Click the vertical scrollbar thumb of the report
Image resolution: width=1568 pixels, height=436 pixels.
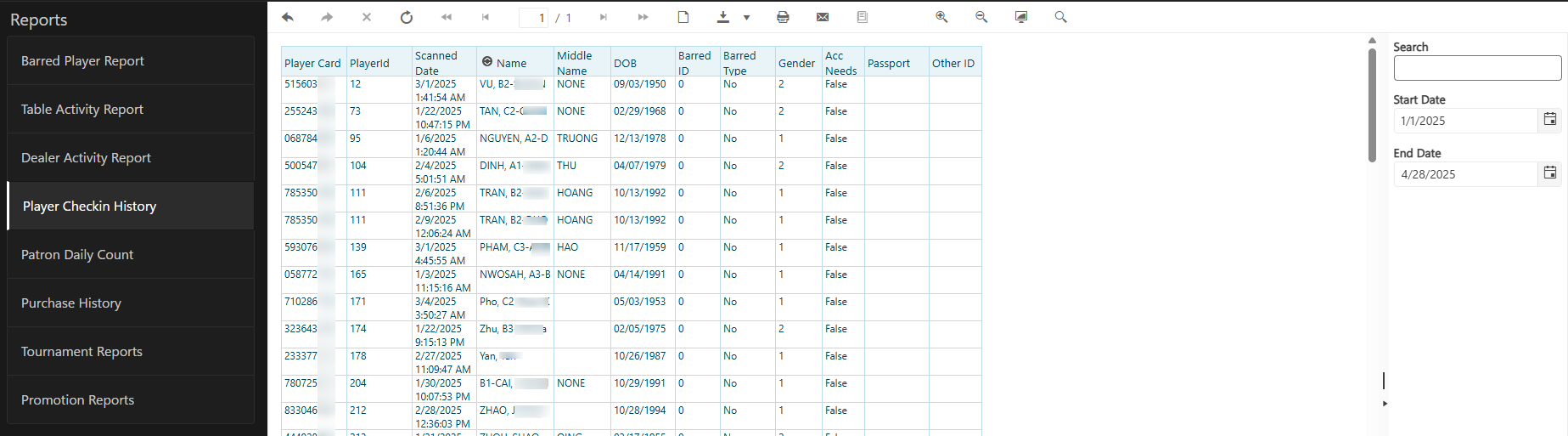pyautogui.click(x=1372, y=105)
